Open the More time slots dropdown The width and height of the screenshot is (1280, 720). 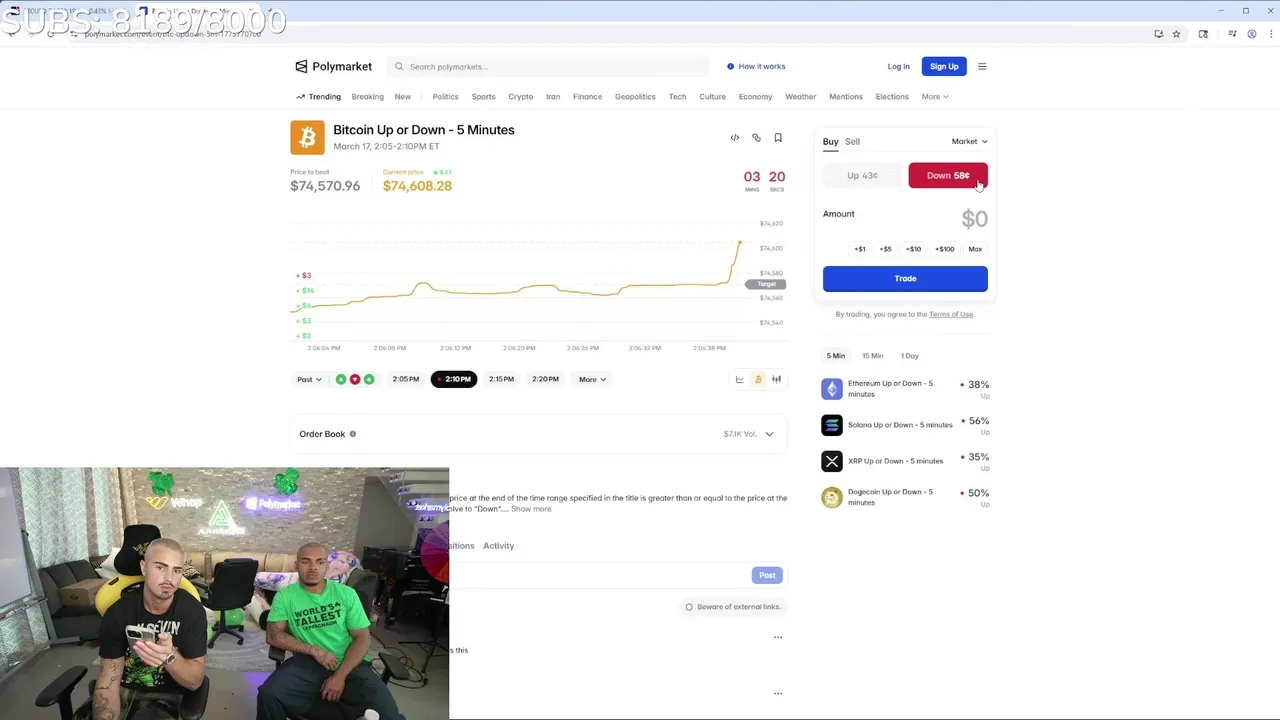pos(592,379)
